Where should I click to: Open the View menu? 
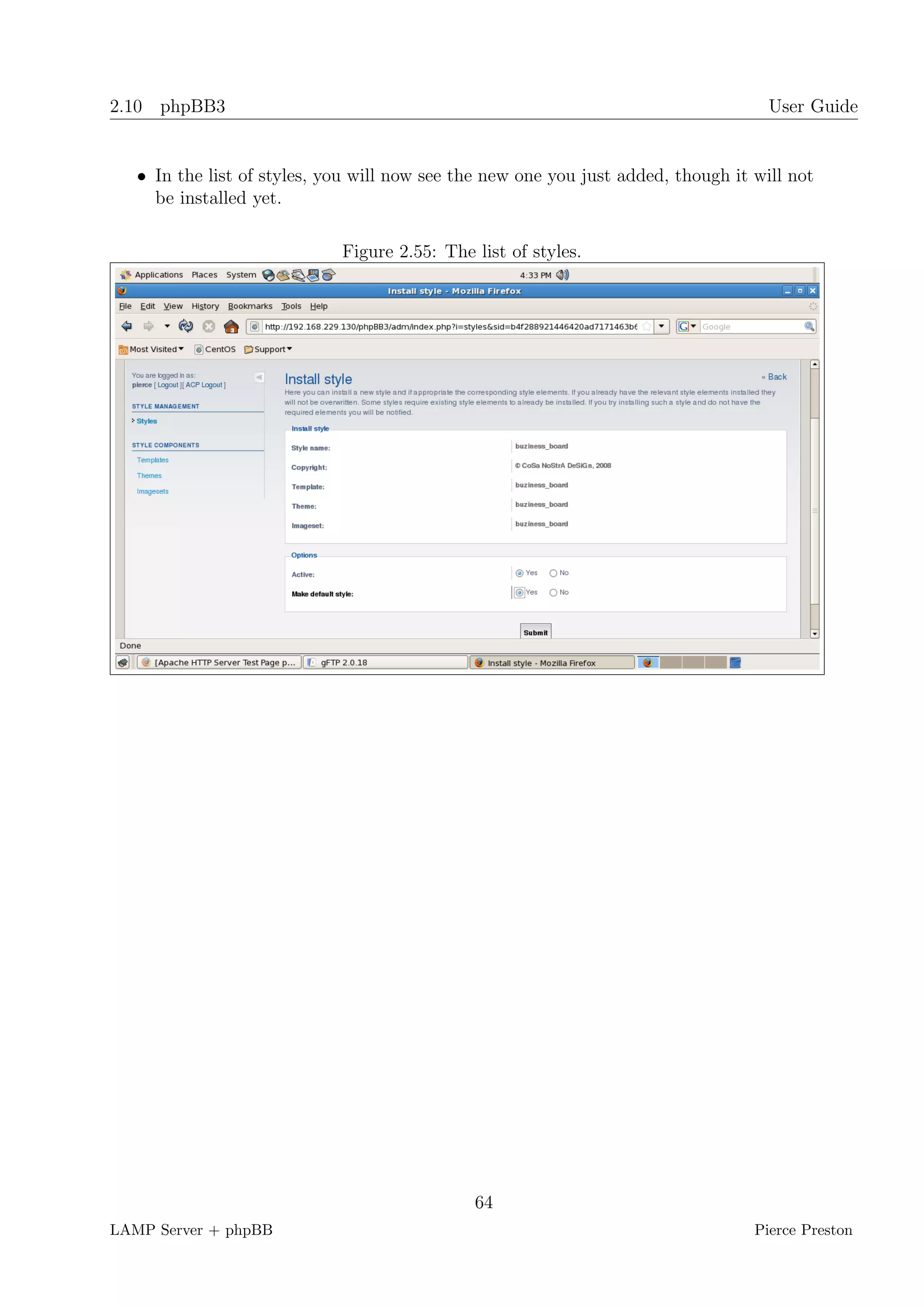pyautogui.click(x=173, y=306)
